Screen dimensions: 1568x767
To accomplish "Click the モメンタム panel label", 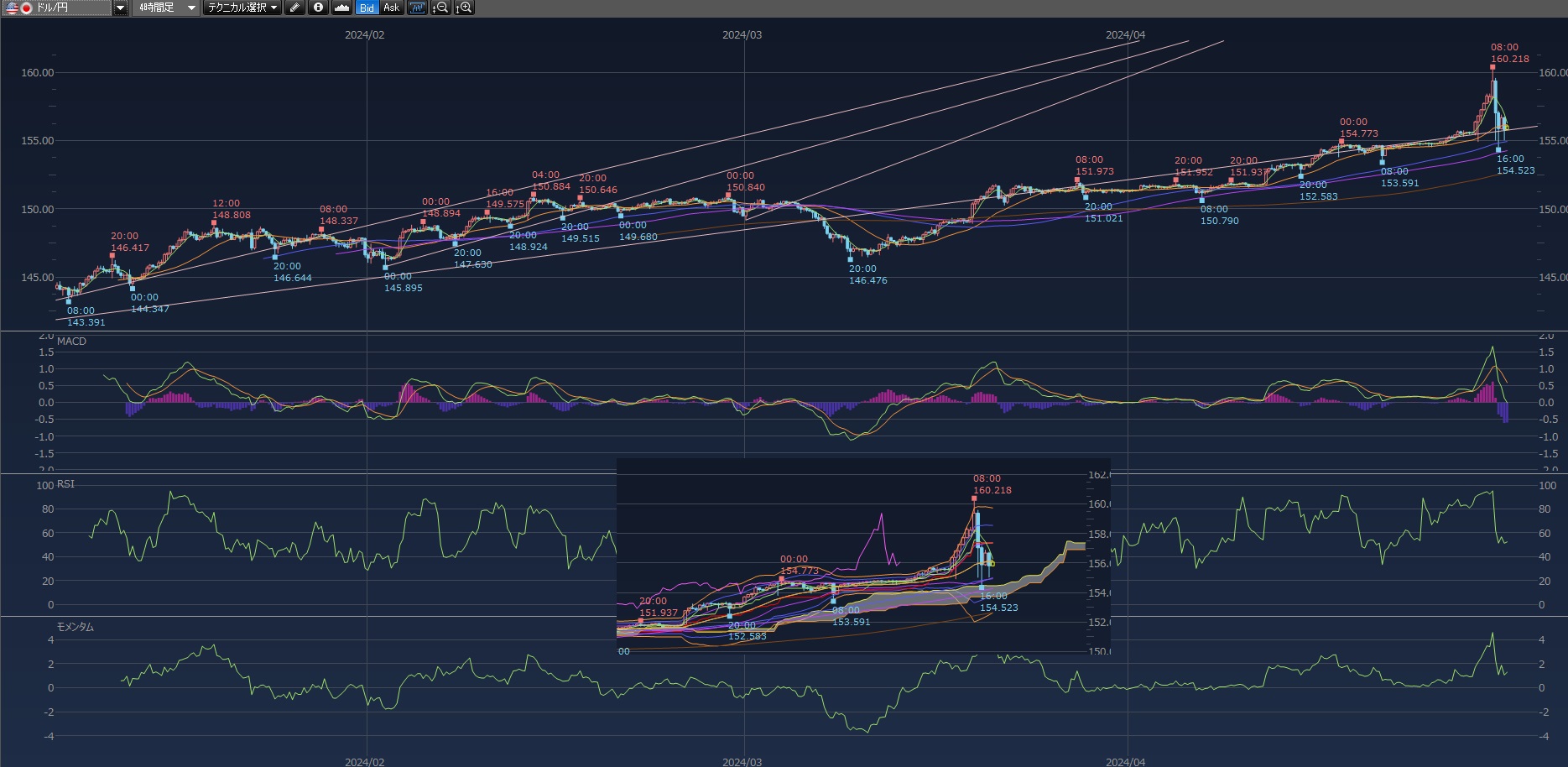I will (x=75, y=627).
